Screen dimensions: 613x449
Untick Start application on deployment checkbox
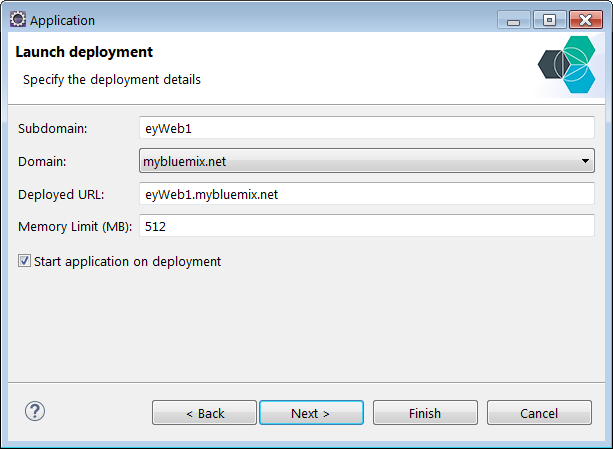pyautogui.click(x=24, y=261)
